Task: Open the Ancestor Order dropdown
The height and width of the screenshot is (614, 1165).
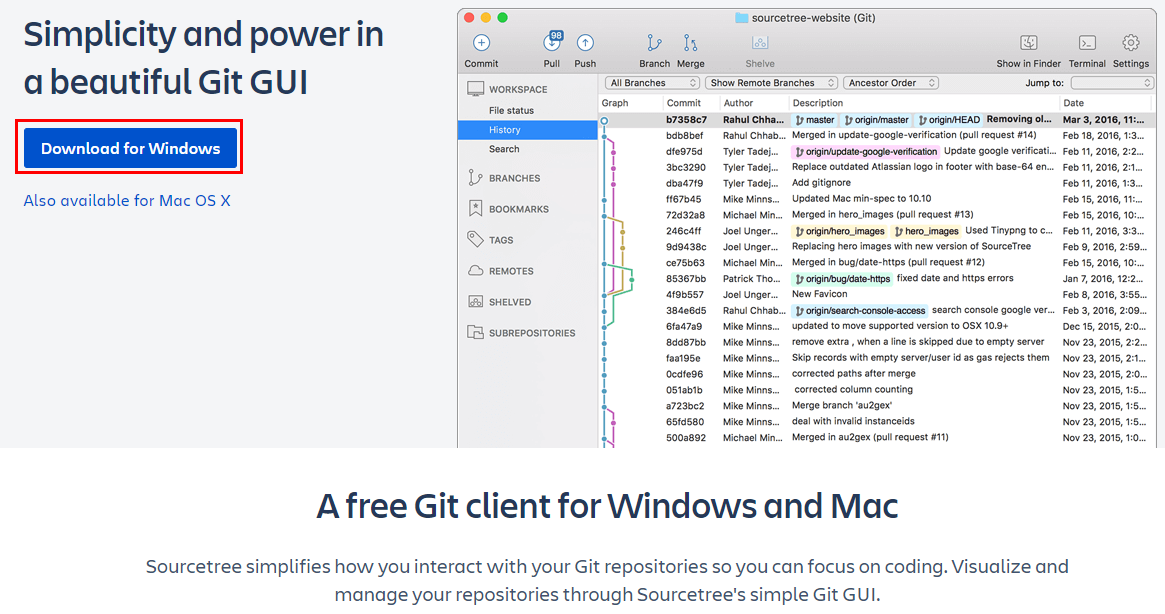Action: pos(891,83)
